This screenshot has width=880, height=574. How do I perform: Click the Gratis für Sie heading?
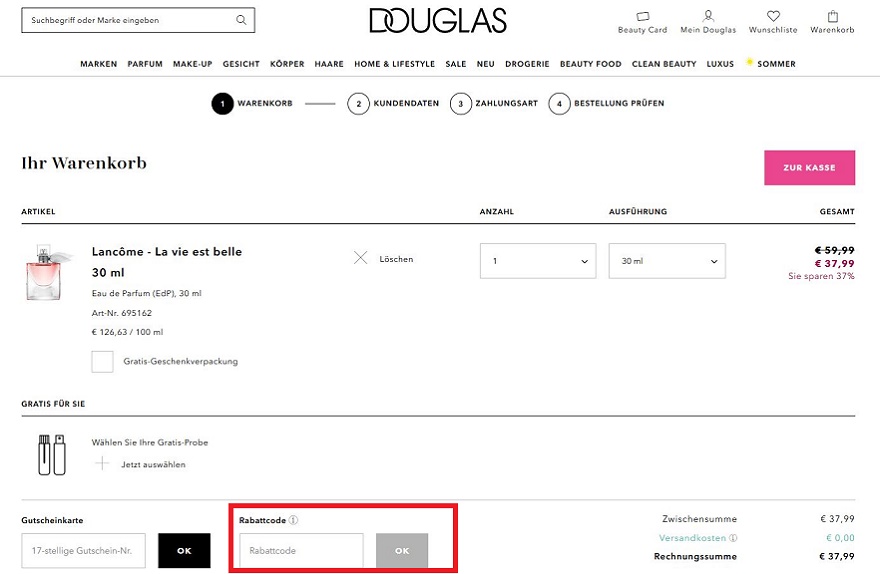click(x=53, y=403)
